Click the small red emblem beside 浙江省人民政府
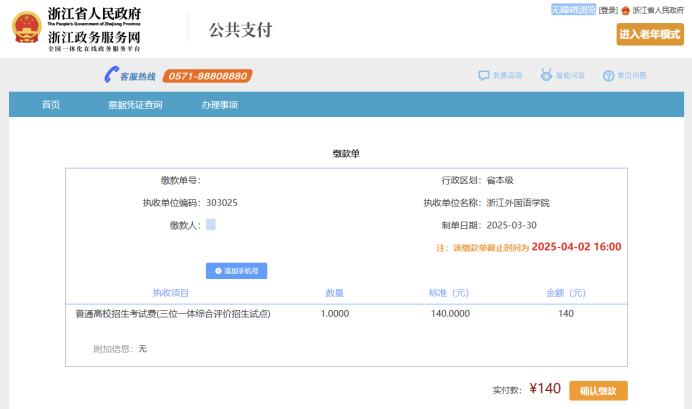 pos(626,10)
